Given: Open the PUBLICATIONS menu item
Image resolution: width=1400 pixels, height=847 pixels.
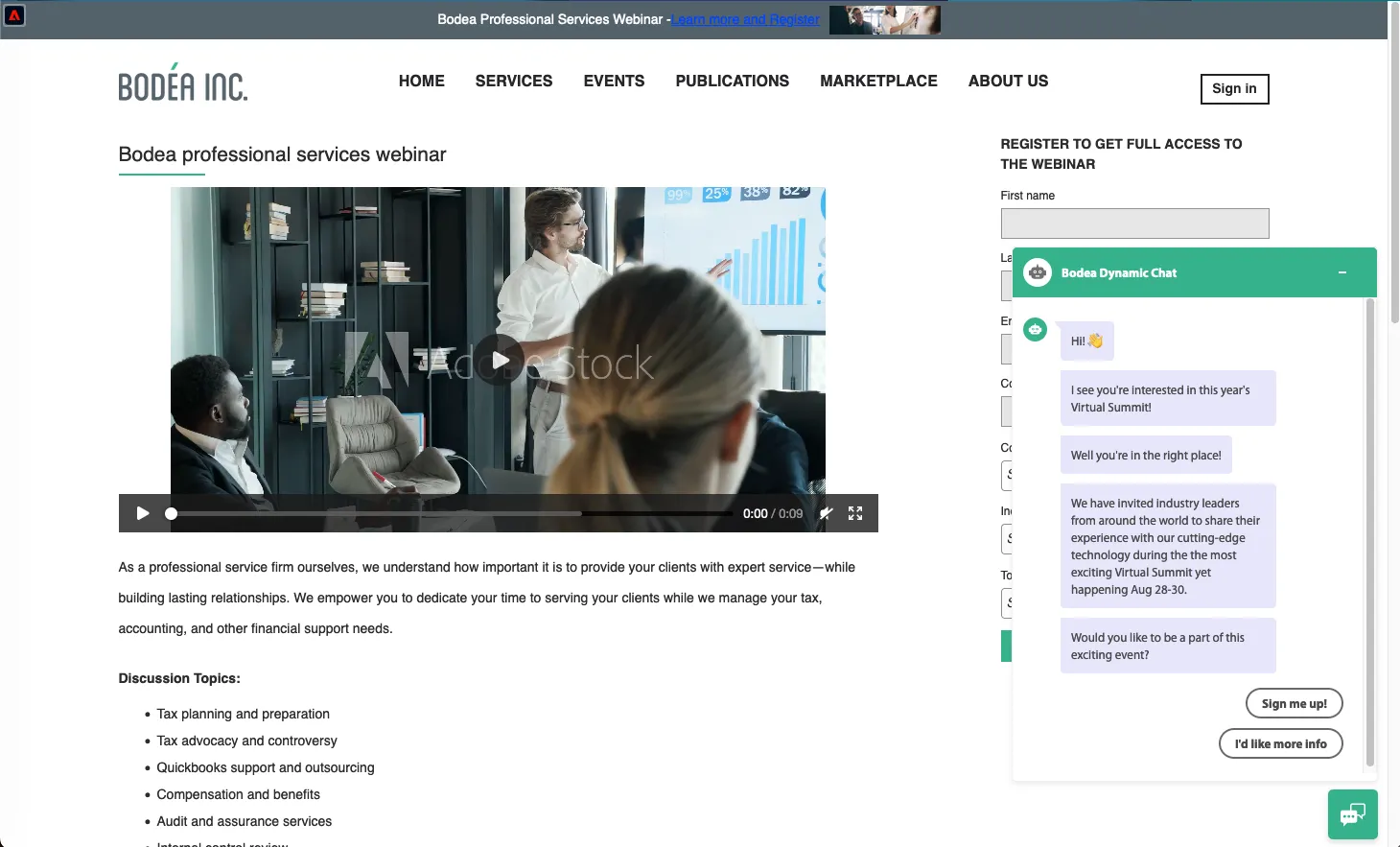Looking at the screenshot, I should (x=733, y=82).
